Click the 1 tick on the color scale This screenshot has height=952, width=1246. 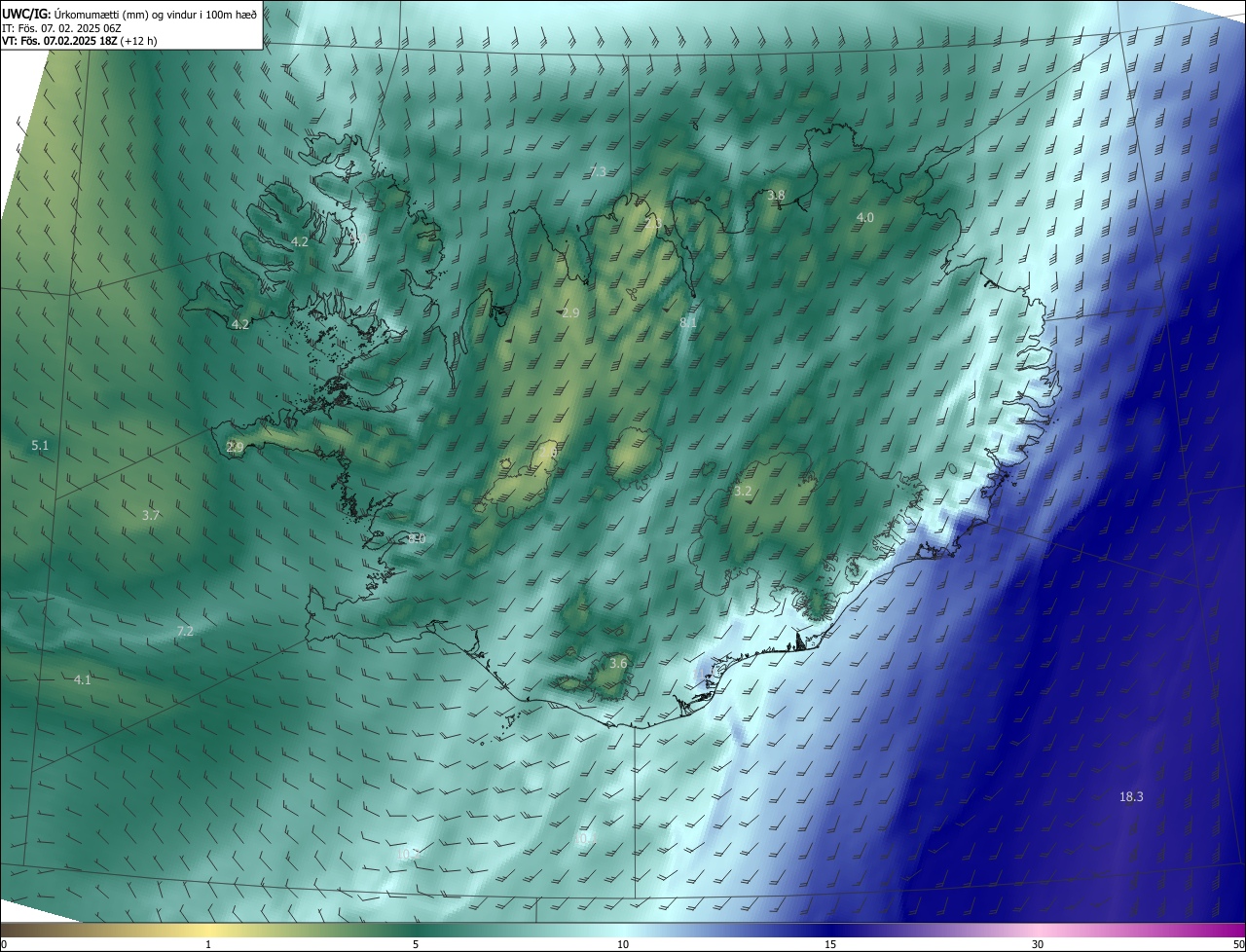click(208, 944)
